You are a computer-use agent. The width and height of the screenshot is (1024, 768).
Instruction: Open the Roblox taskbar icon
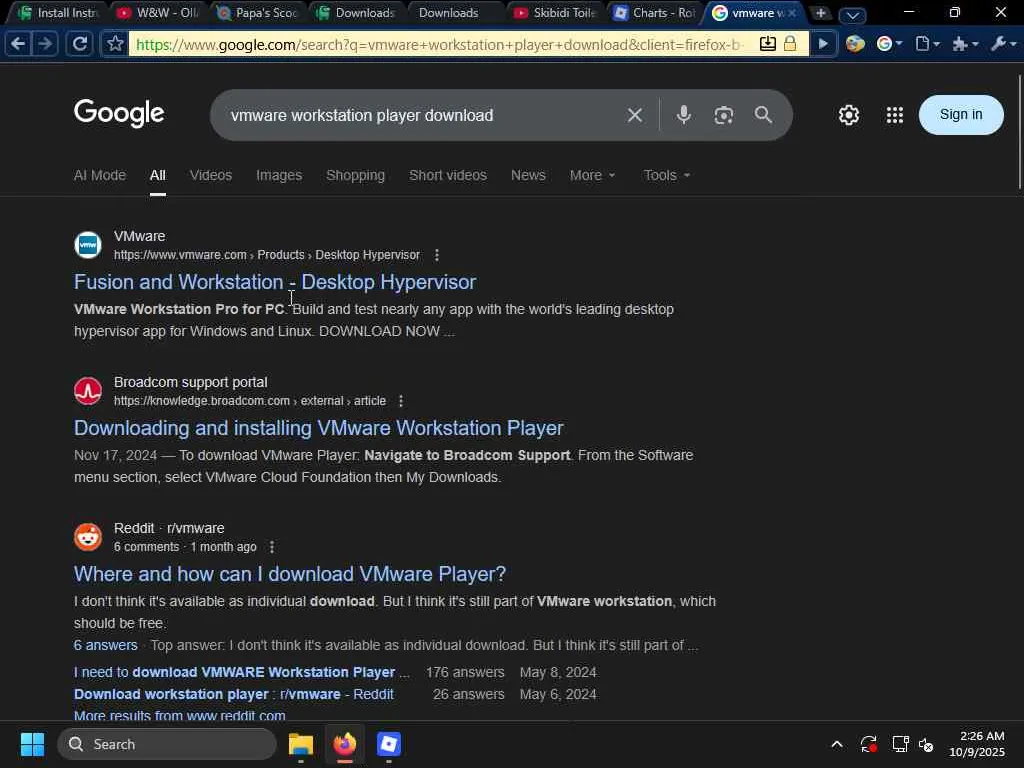389,744
